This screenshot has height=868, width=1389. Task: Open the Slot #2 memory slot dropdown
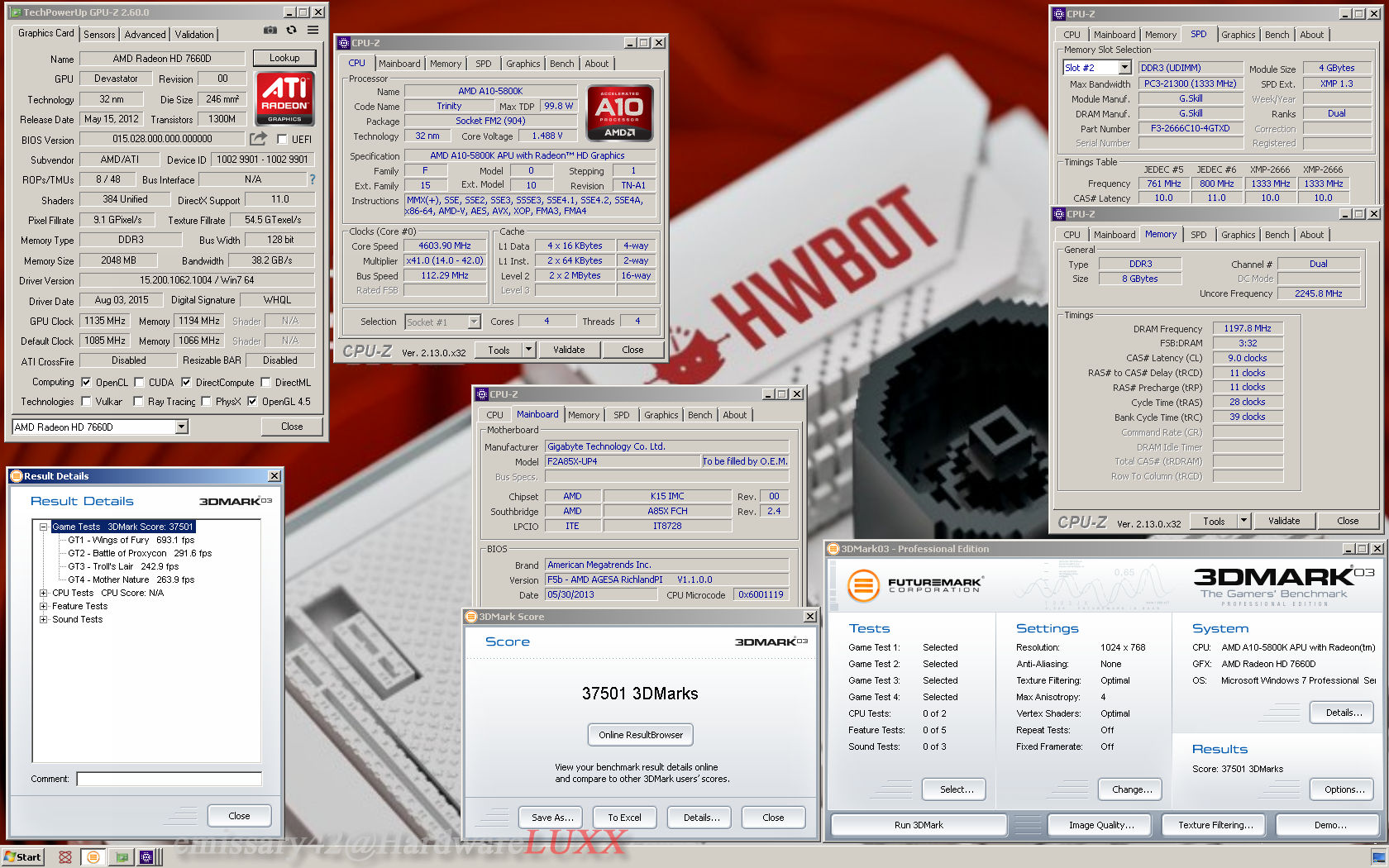[x=1124, y=68]
